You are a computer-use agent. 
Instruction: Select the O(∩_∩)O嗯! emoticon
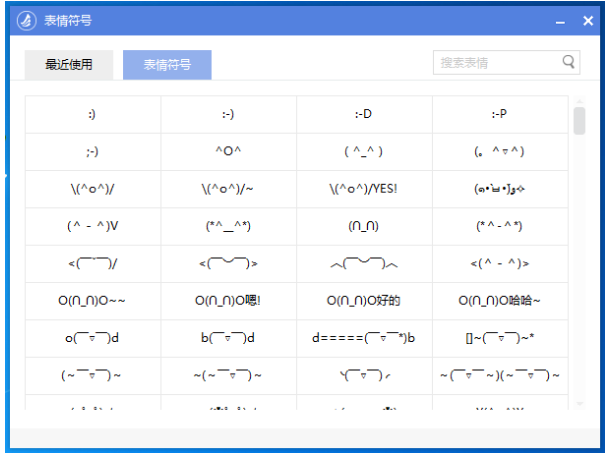(228, 300)
